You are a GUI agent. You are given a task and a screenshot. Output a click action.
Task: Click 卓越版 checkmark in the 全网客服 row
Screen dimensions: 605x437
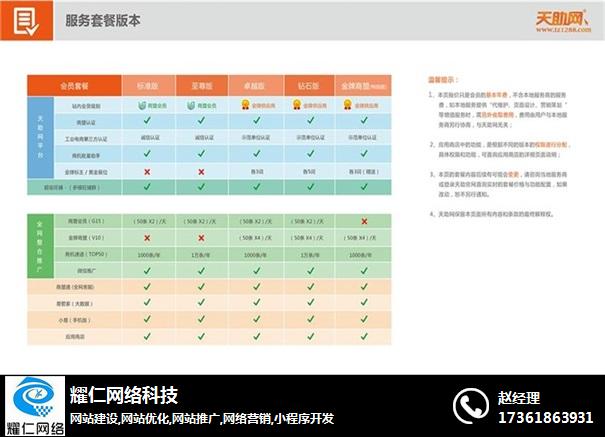click(256, 287)
